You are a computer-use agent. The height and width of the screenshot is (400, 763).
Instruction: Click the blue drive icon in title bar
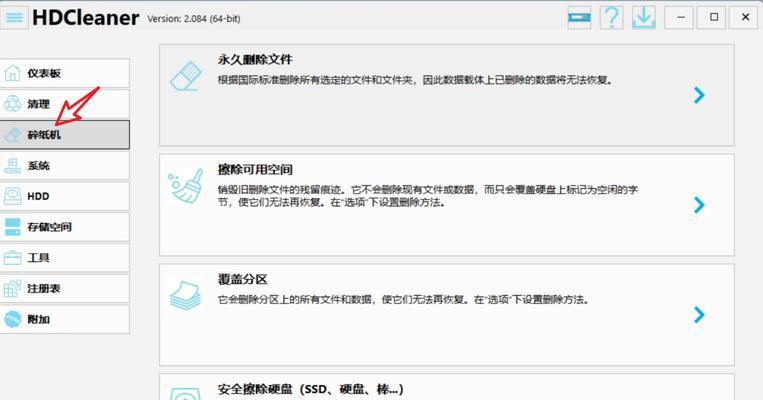579,18
